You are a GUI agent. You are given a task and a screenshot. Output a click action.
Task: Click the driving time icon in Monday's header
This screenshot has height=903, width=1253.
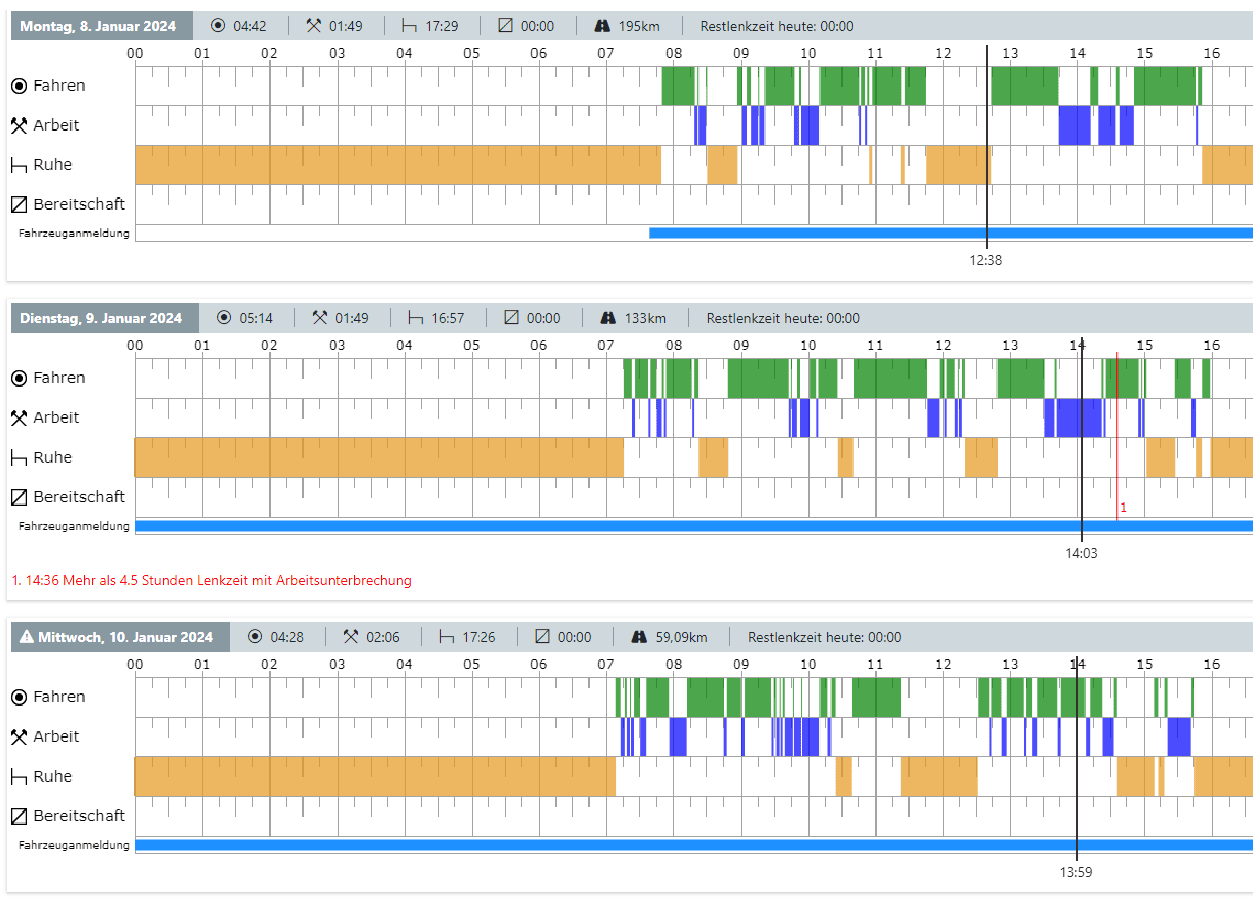[x=219, y=26]
